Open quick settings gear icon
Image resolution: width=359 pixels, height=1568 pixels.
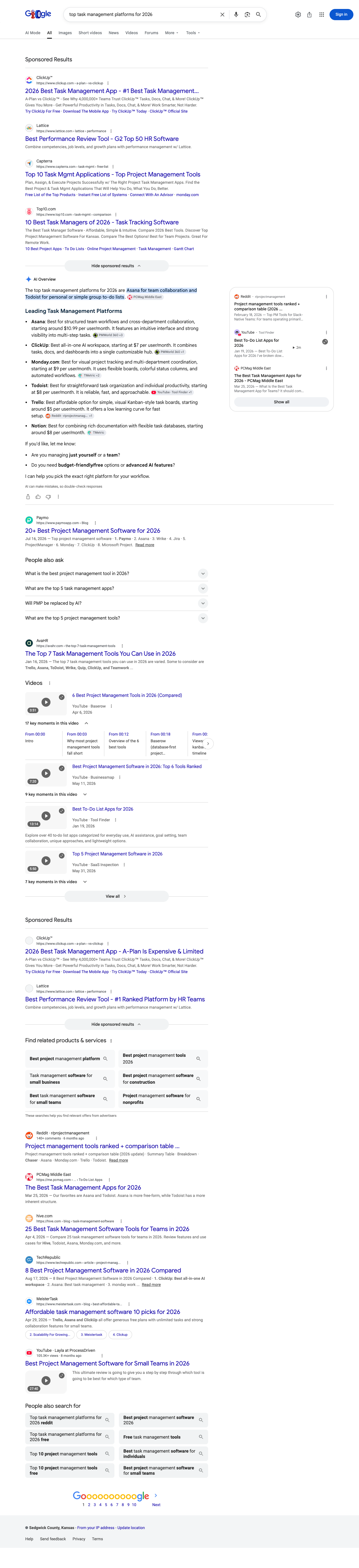point(298,15)
